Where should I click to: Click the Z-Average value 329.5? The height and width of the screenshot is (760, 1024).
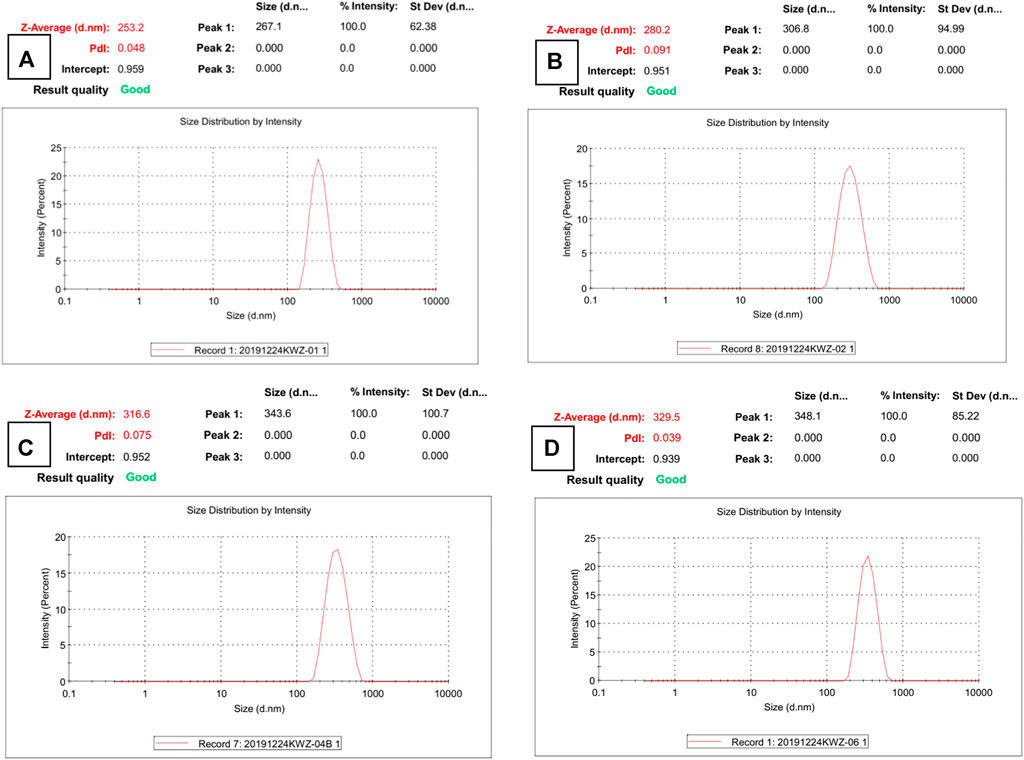(x=666, y=417)
